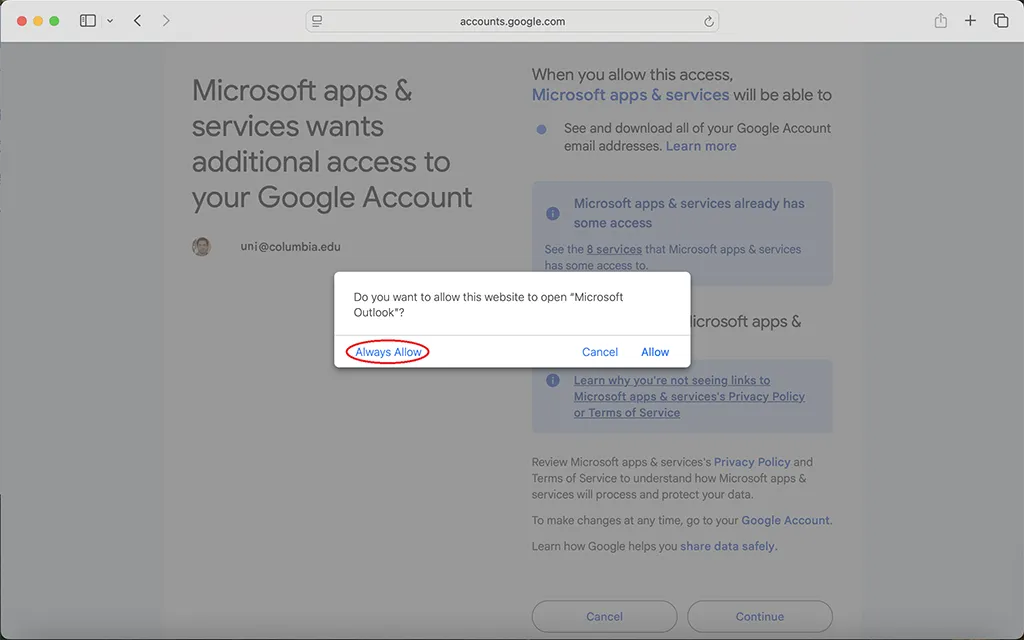Click the green fullscreen window button
Image resolution: width=1024 pixels, height=640 pixels.
54,21
